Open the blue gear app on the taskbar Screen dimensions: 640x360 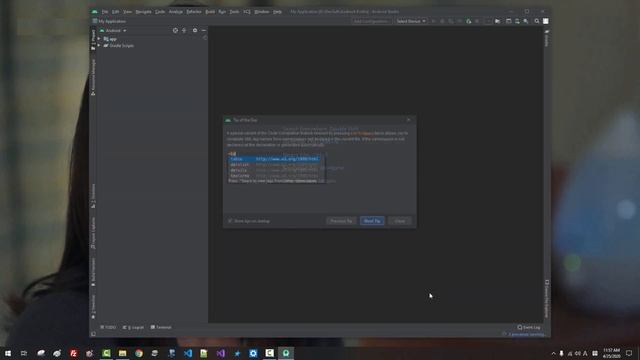pos(253,353)
